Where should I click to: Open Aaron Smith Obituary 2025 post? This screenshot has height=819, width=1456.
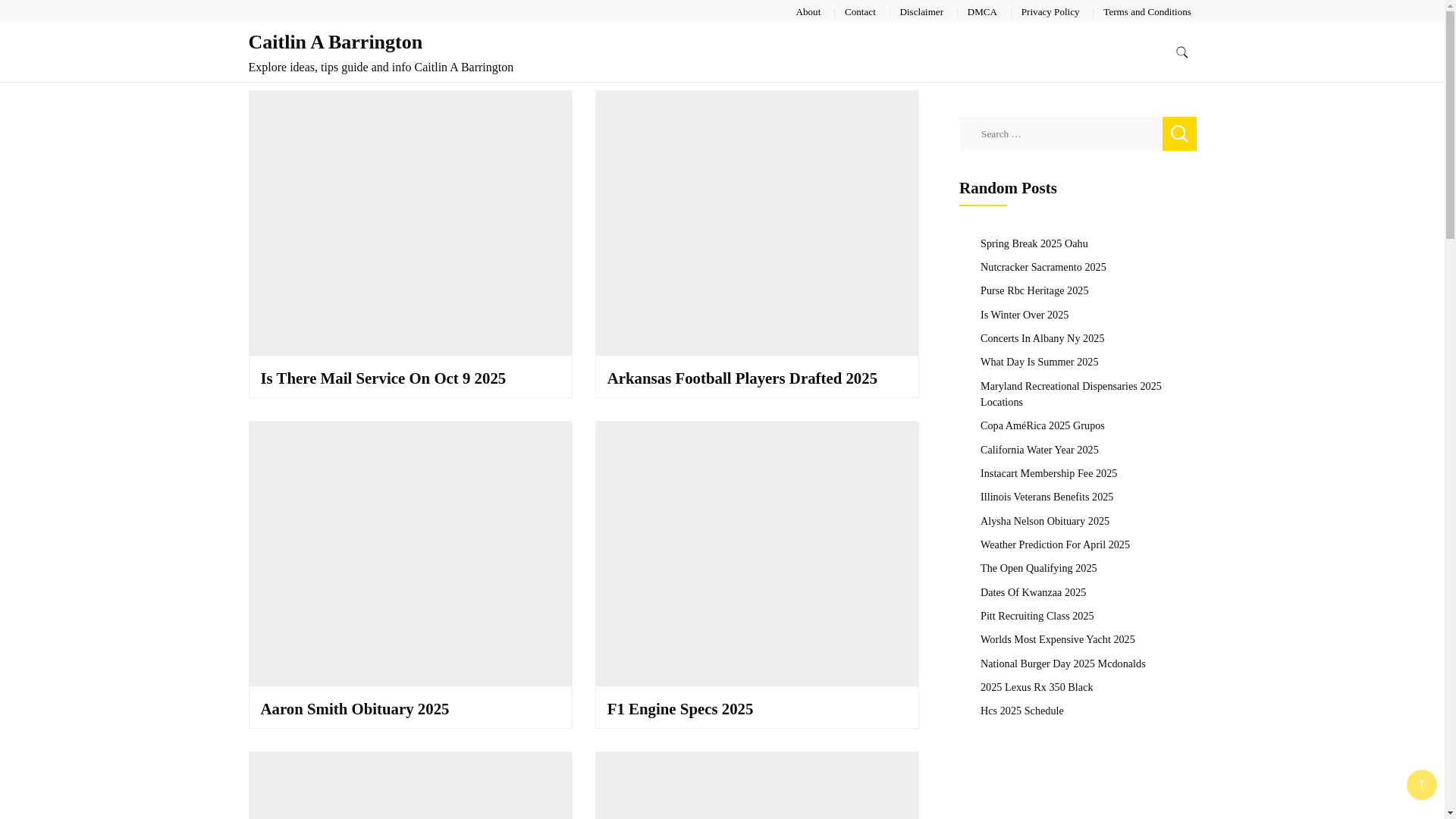coord(355,709)
